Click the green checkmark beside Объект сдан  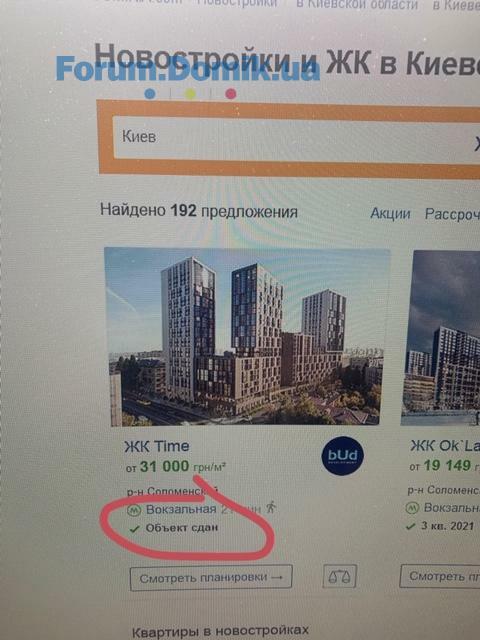point(134,529)
